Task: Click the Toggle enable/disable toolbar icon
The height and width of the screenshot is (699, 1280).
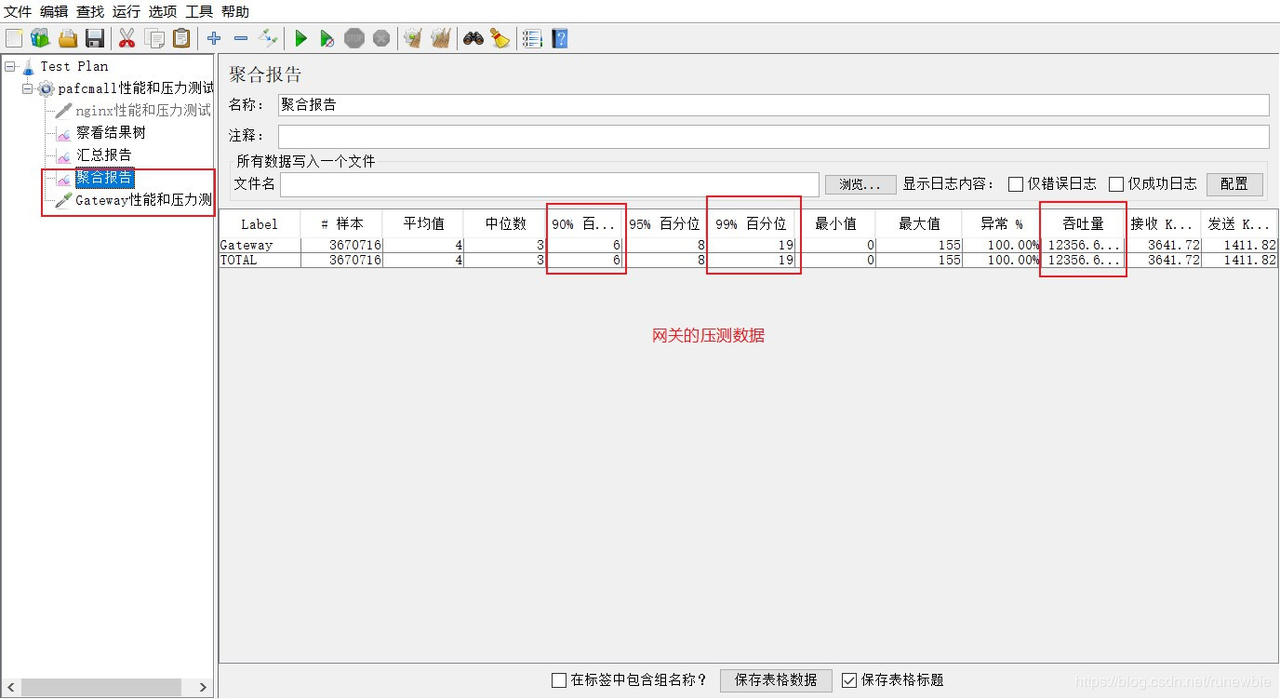Action: [x=268, y=38]
